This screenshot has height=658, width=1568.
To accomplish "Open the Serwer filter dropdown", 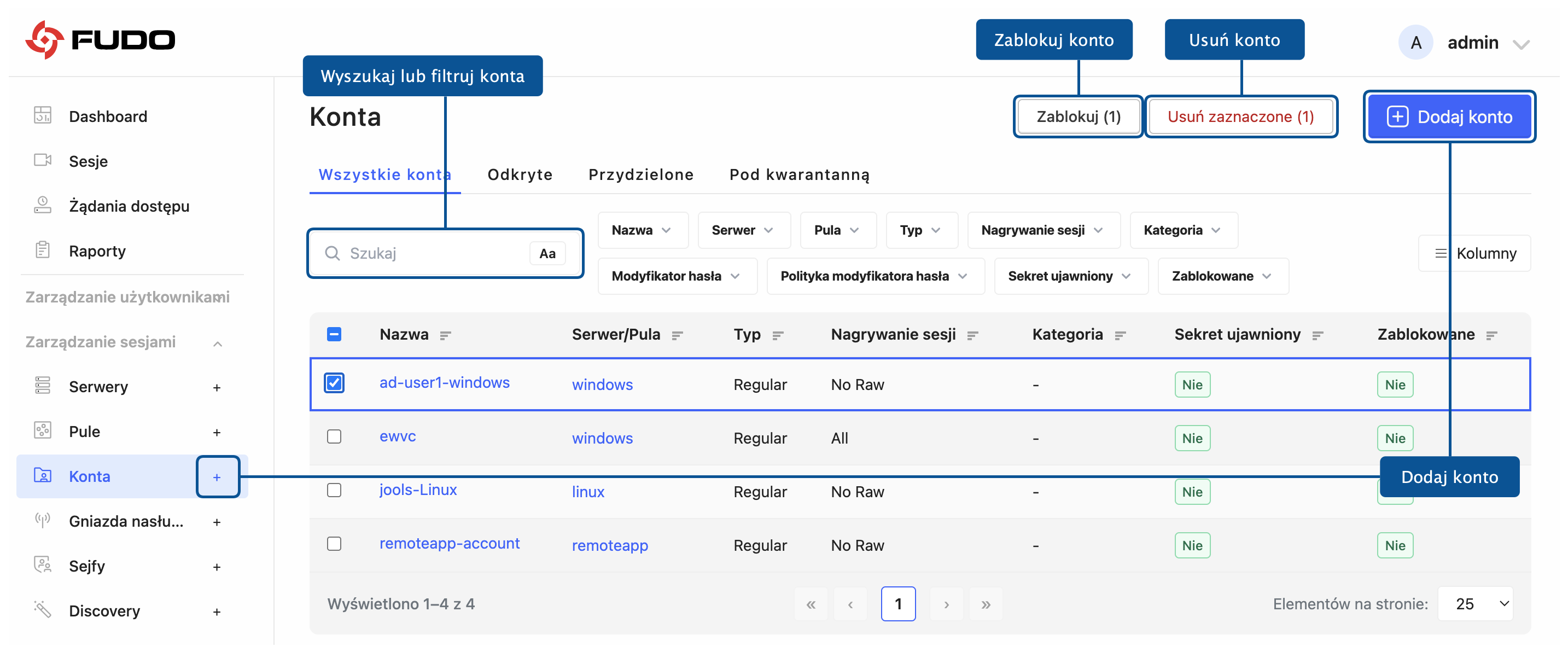I will point(743,230).
